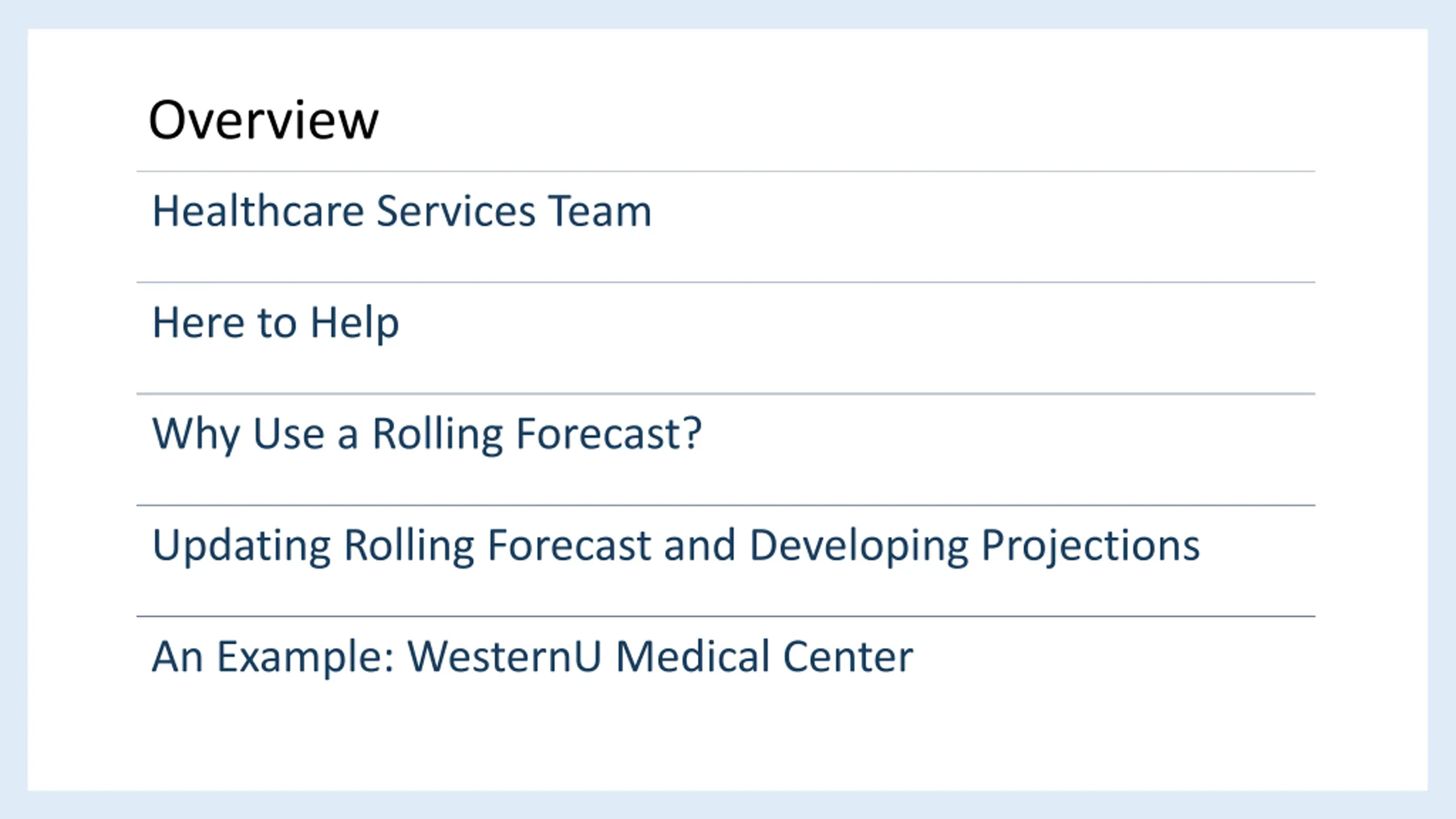Screen dimensions: 1456x819
Task: Open An Example: WesternU Medical Center item
Action: pos(533,657)
